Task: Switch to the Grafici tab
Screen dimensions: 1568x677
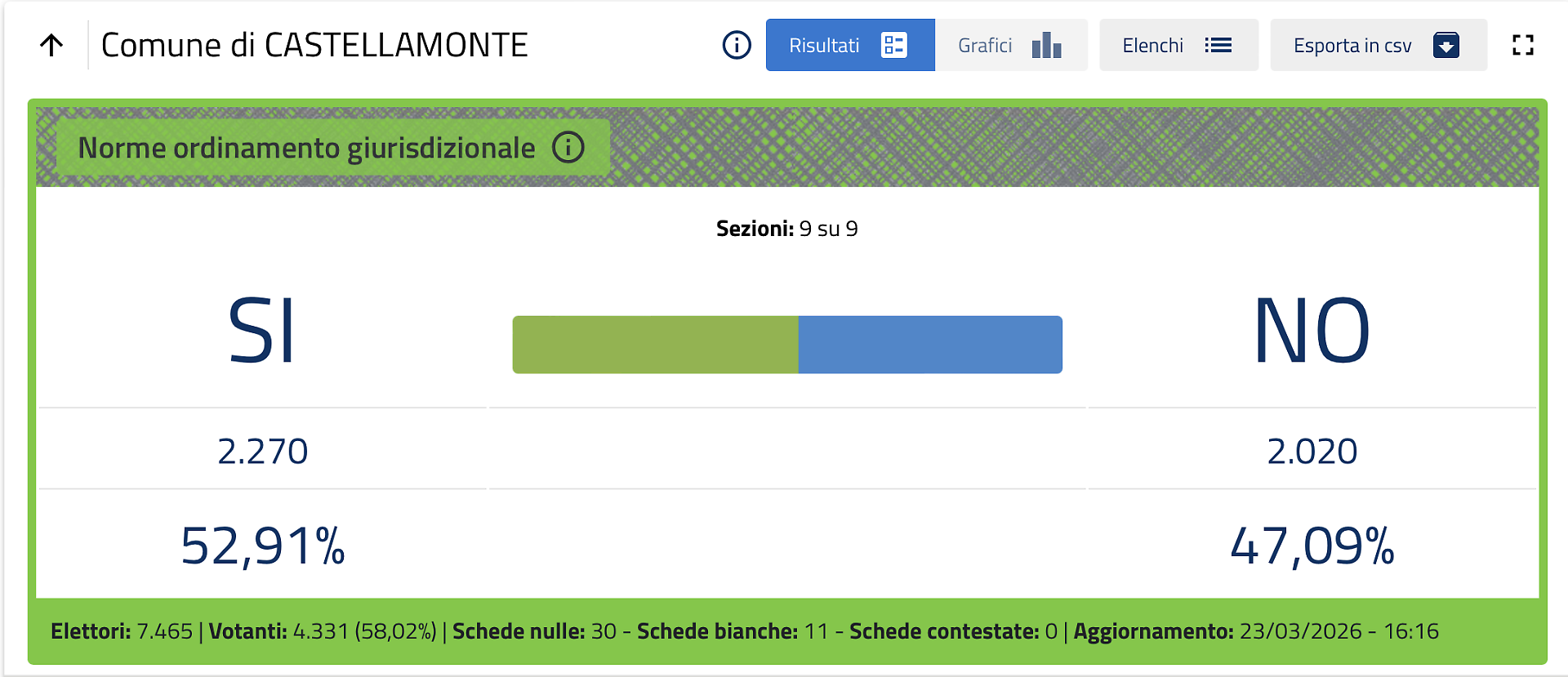Action: point(985,45)
